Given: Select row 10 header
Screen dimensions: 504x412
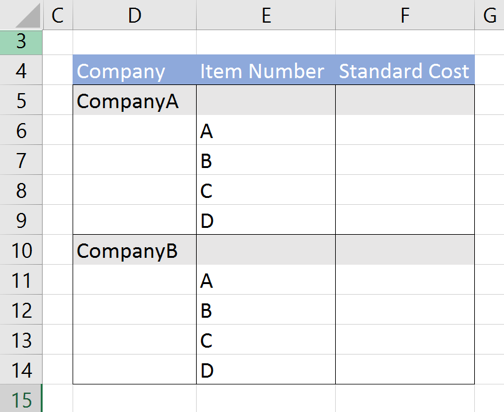Looking at the screenshot, I should 21,250.
